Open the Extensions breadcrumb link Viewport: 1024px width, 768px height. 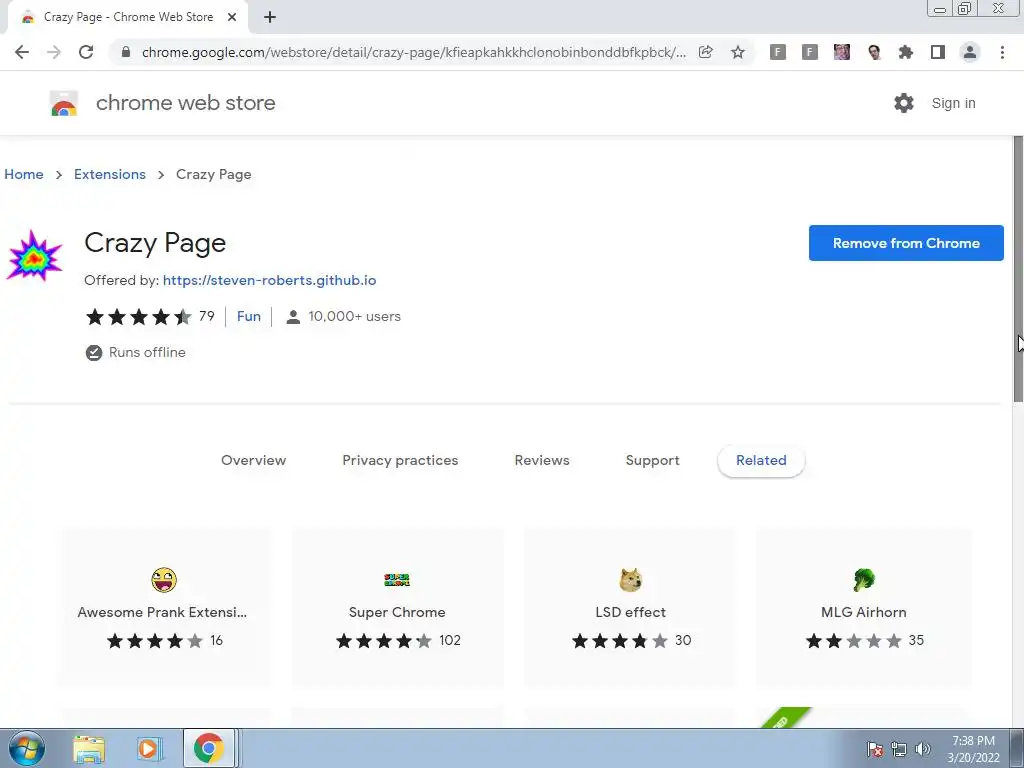click(110, 174)
